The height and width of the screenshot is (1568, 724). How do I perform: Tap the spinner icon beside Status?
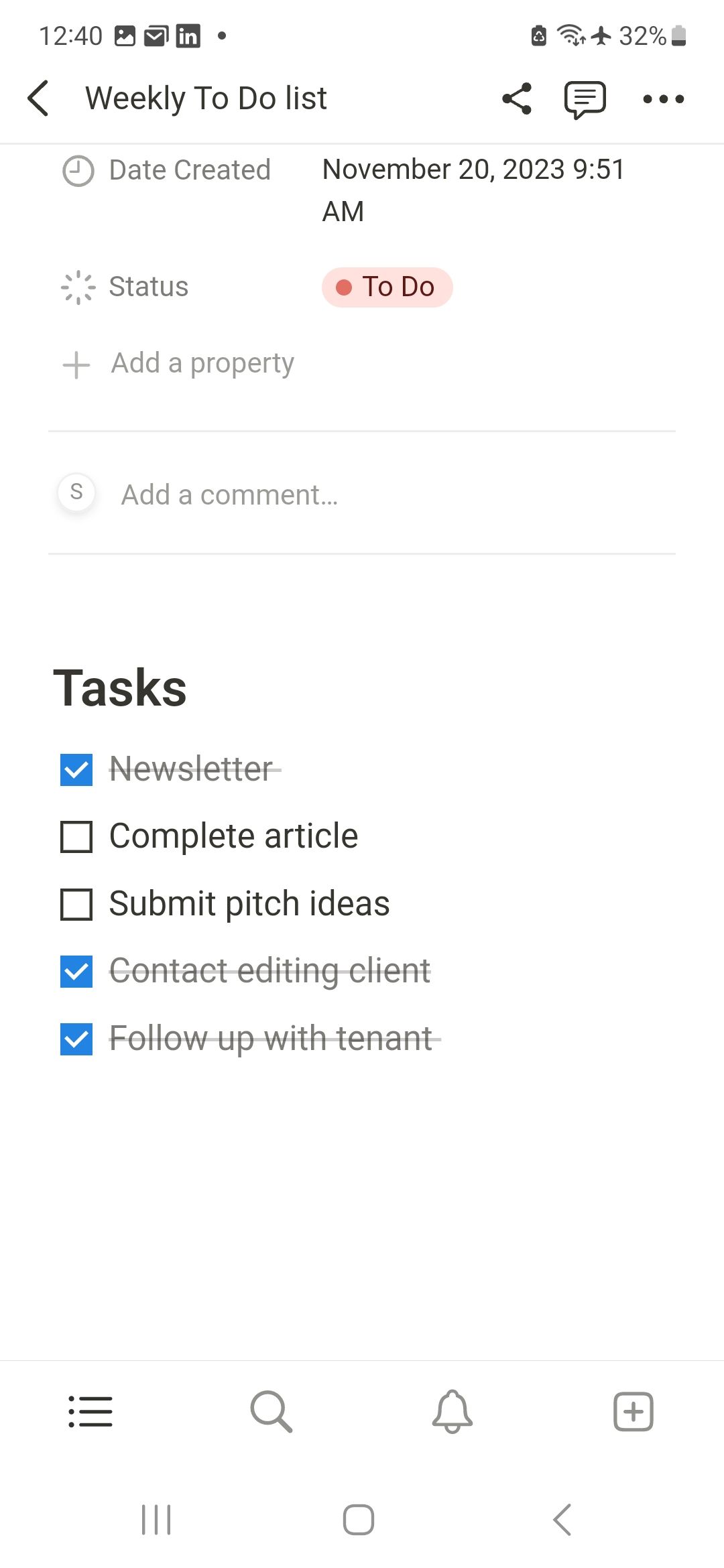point(76,287)
